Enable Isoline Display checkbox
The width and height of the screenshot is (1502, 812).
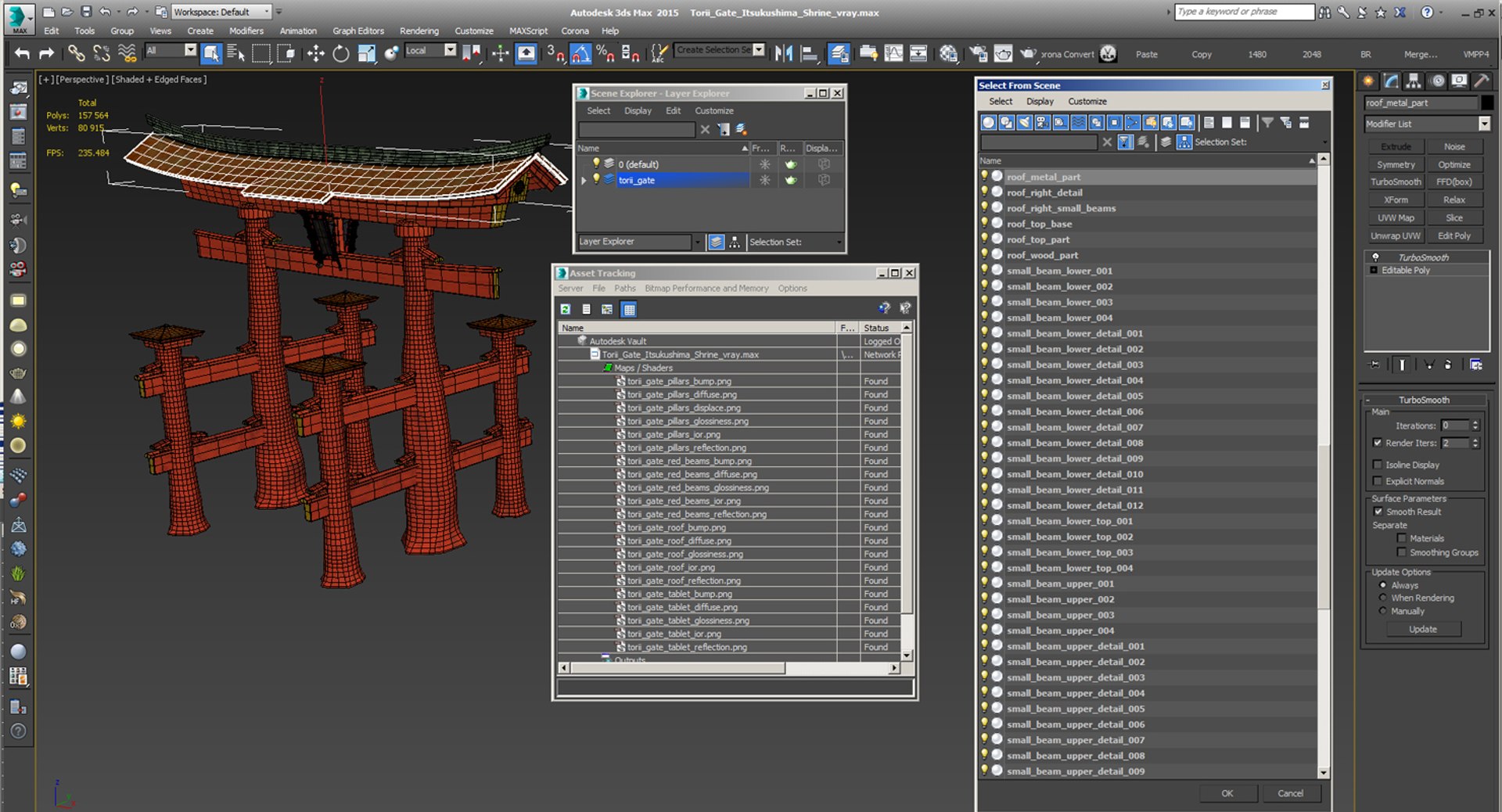tap(1378, 465)
